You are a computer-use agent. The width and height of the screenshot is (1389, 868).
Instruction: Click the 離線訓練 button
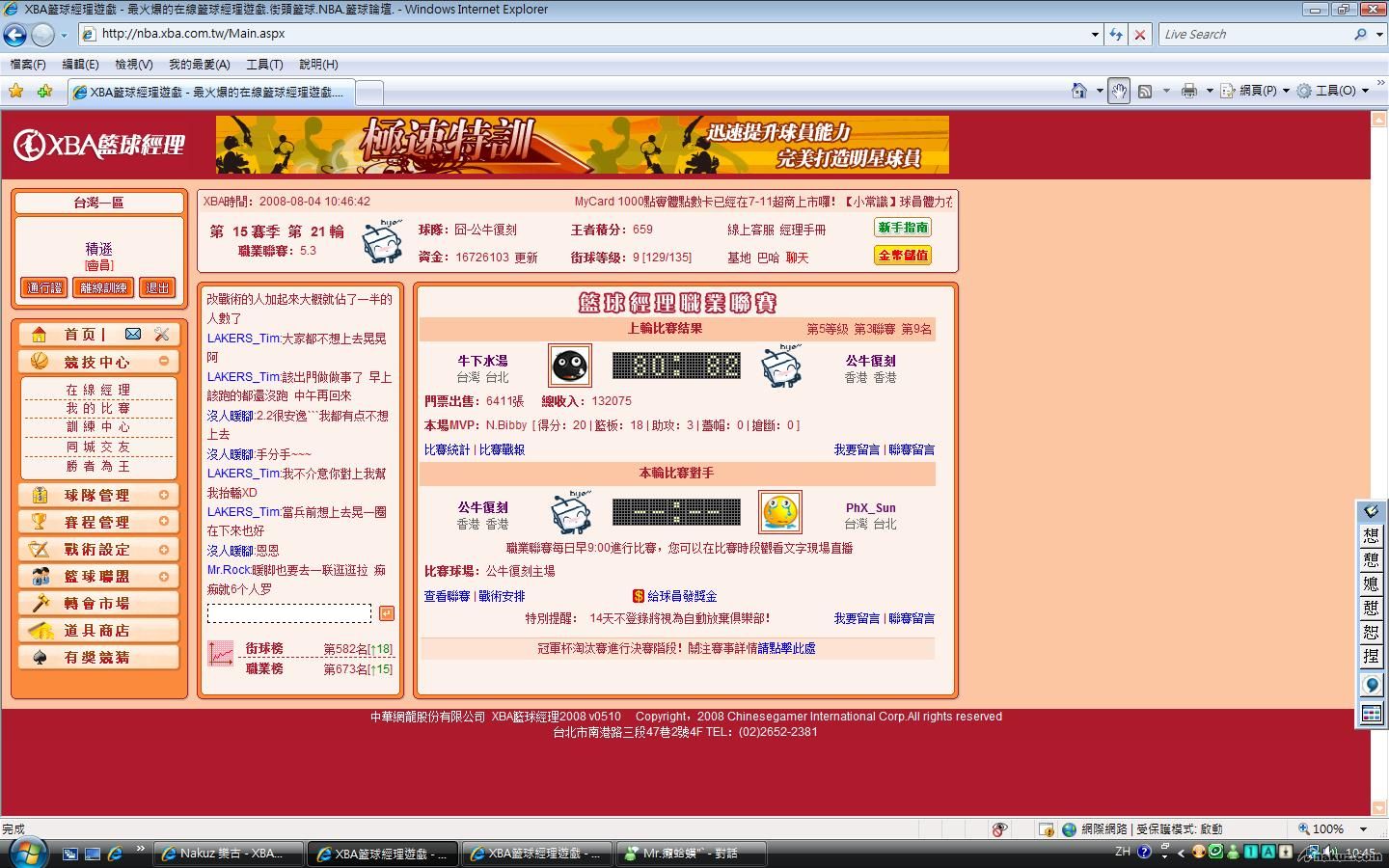(x=103, y=287)
